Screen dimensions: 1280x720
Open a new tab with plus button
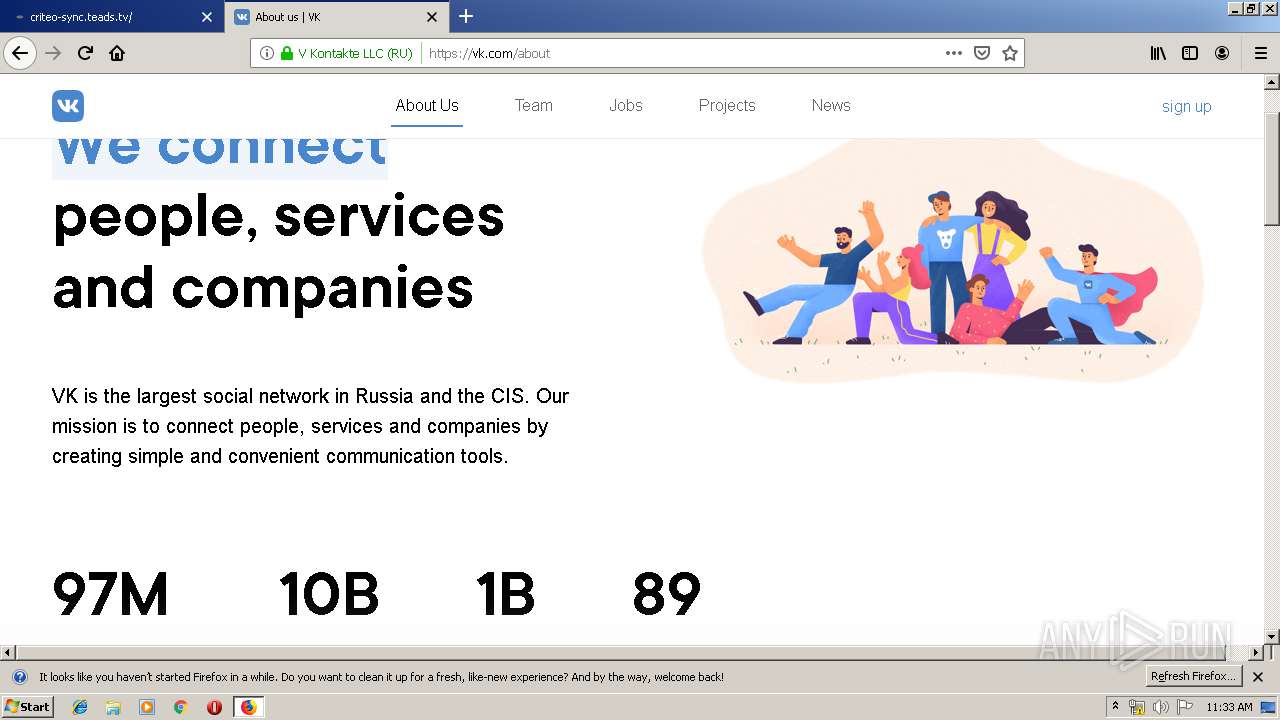click(x=466, y=16)
